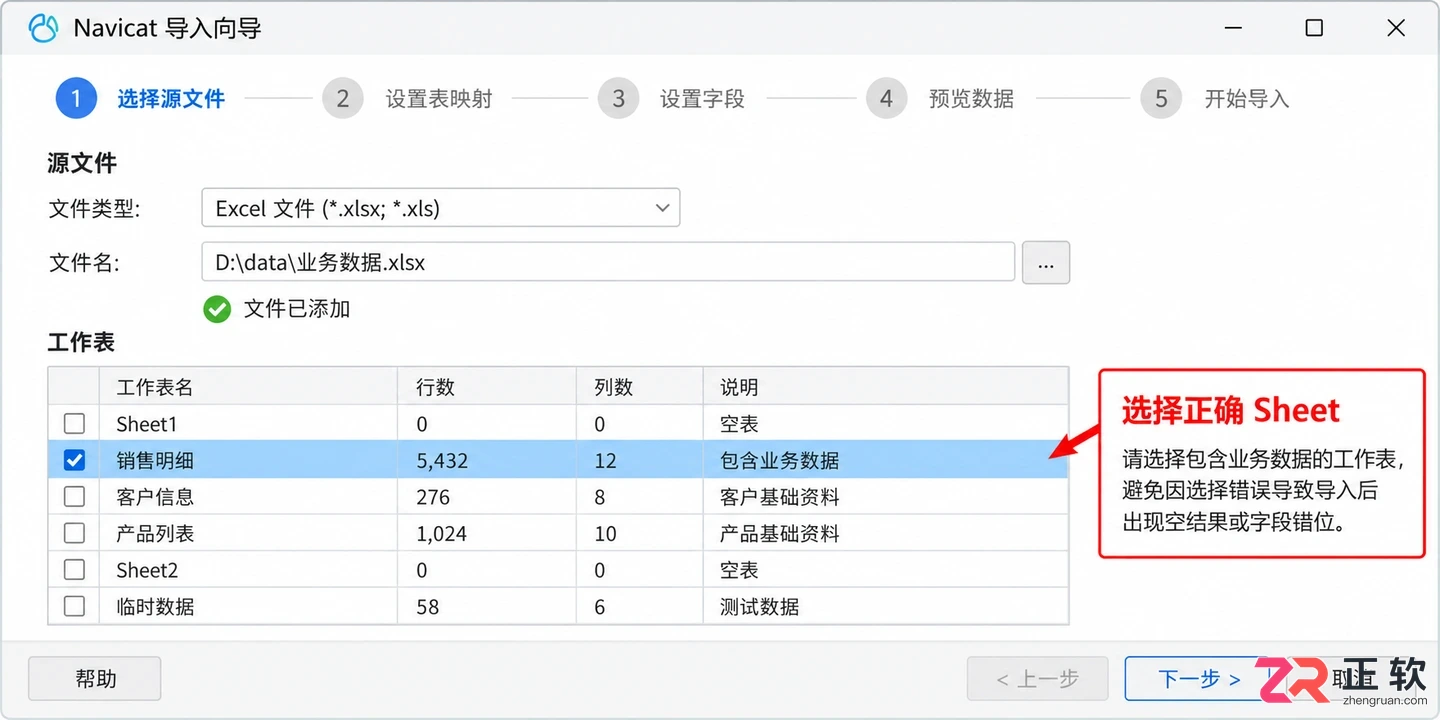Click the 工作表名 column header
This screenshot has height=720, width=1440.
(x=250, y=387)
